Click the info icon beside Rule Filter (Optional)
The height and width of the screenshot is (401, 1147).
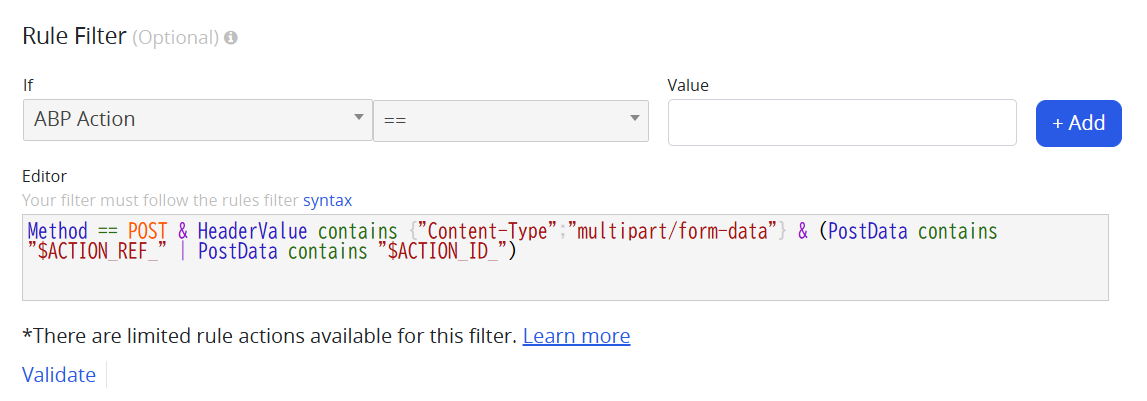tap(231, 38)
